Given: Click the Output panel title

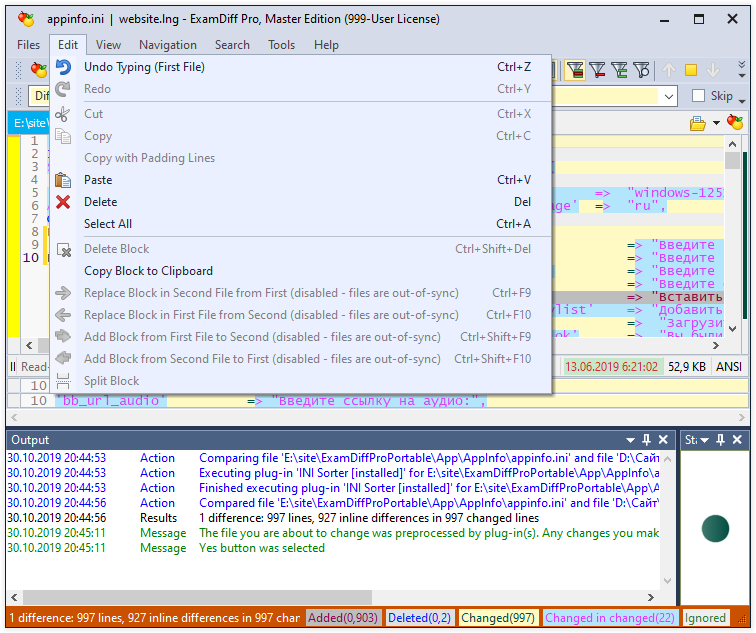Looking at the screenshot, I should 30,440.
